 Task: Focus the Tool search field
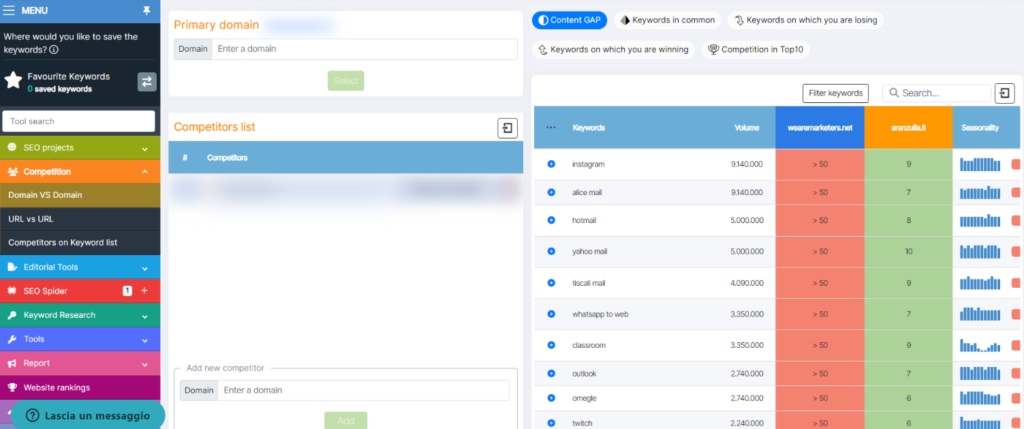click(x=79, y=121)
